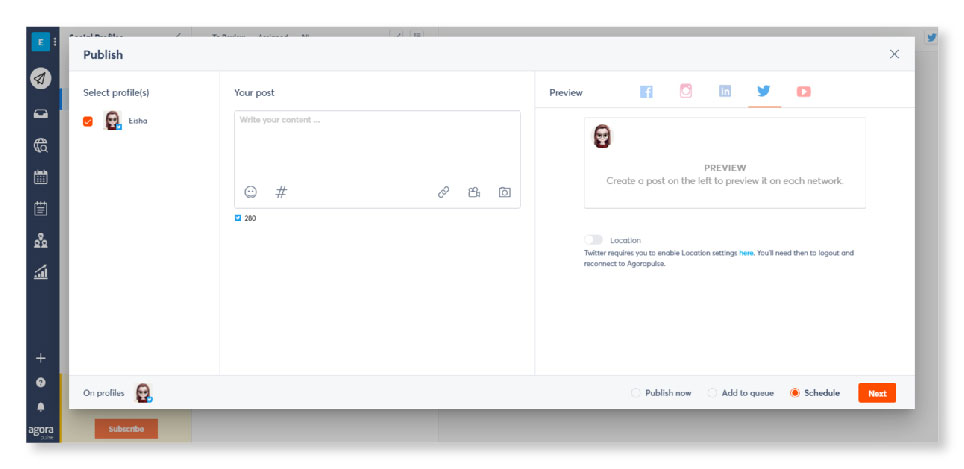Switch preview to YouTube

coord(804,92)
